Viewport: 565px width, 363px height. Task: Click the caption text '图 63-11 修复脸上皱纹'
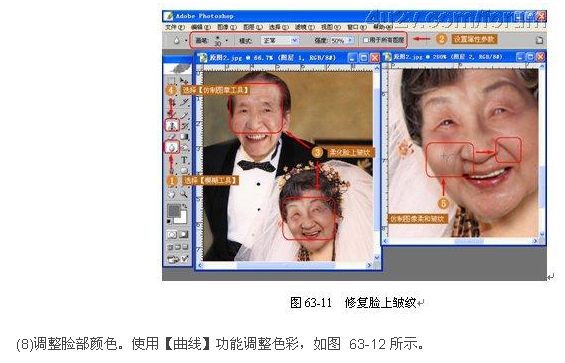(x=353, y=302)
